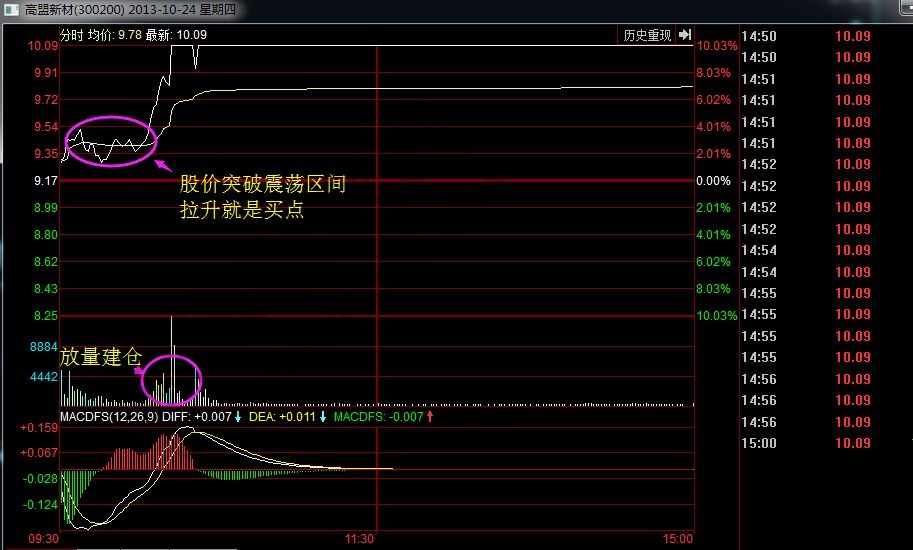Click the arrow icon beside 历史重现
Viewport: 913px width, 550px height.
[685, 35]
